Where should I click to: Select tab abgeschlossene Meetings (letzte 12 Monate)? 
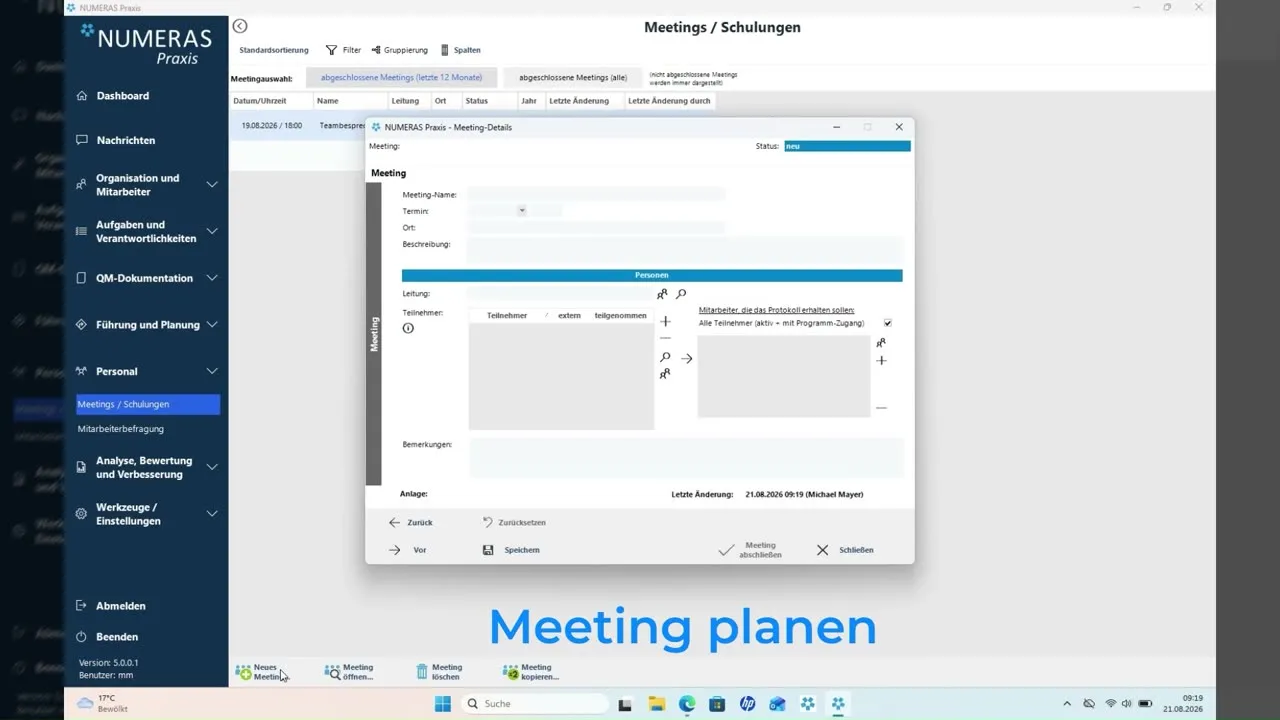401,77
